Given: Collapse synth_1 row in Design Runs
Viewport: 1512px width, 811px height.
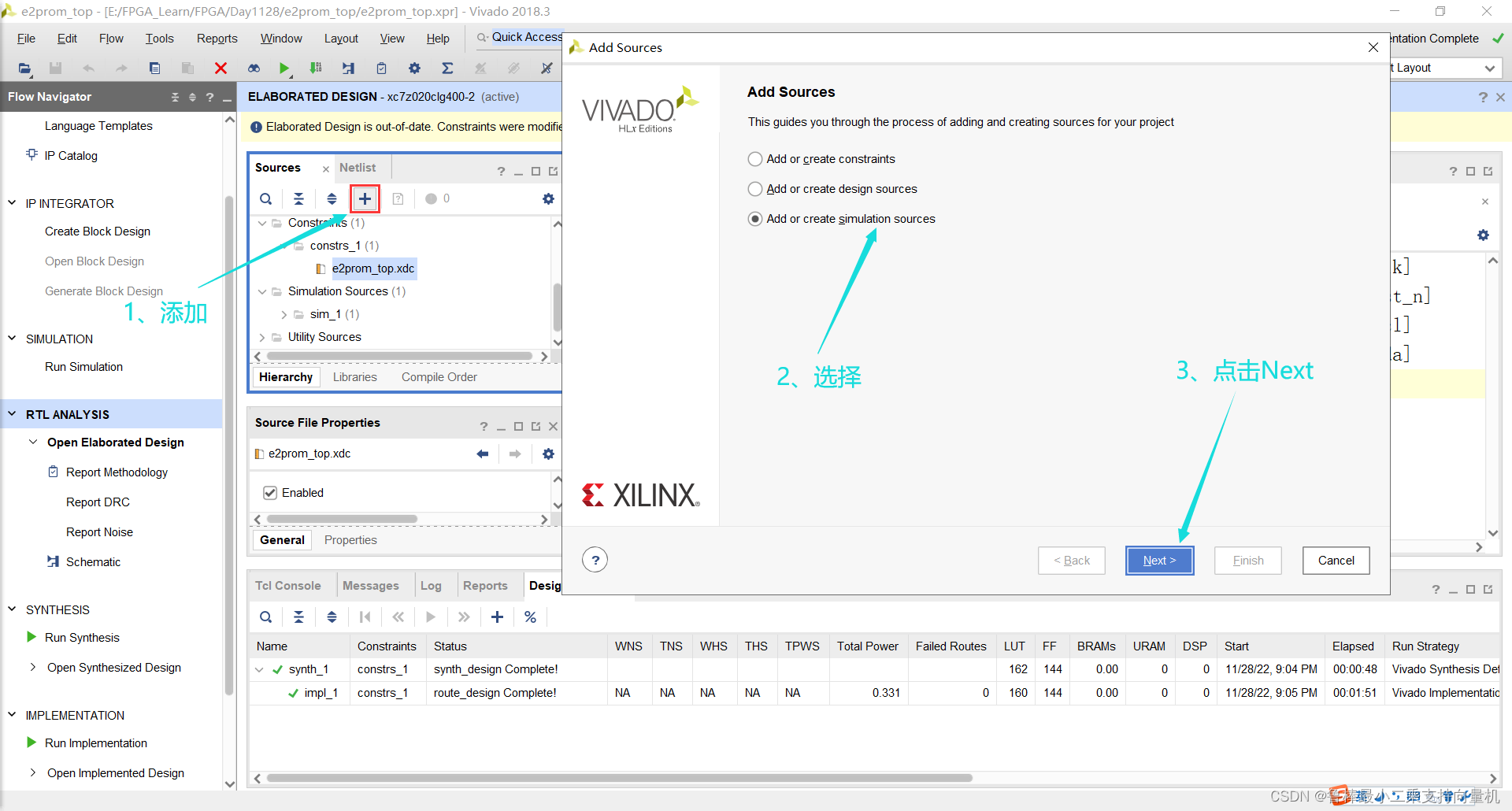Looking at the screenshot, I should point(259,670).
